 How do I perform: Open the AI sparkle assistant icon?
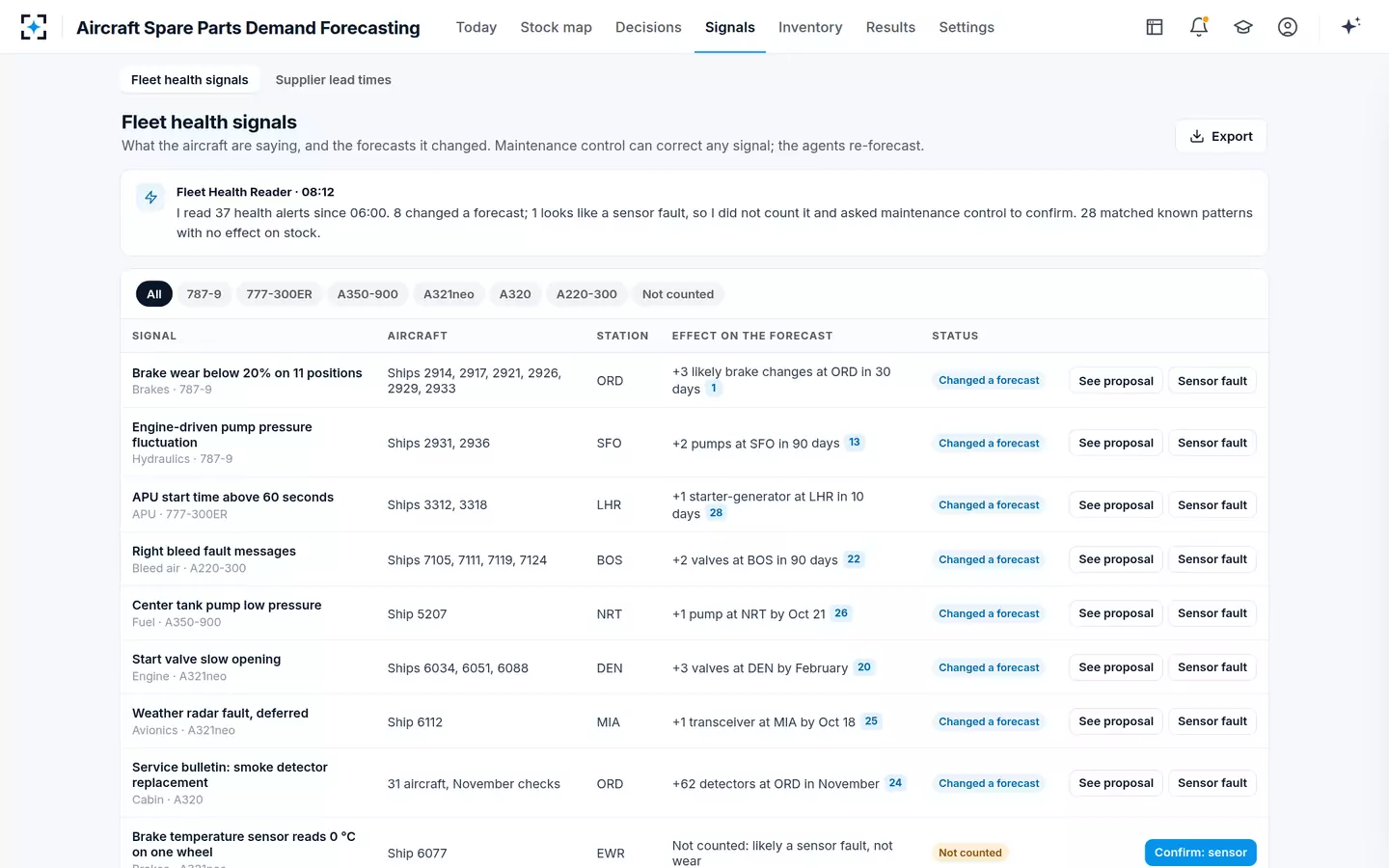pos(1350,26)
